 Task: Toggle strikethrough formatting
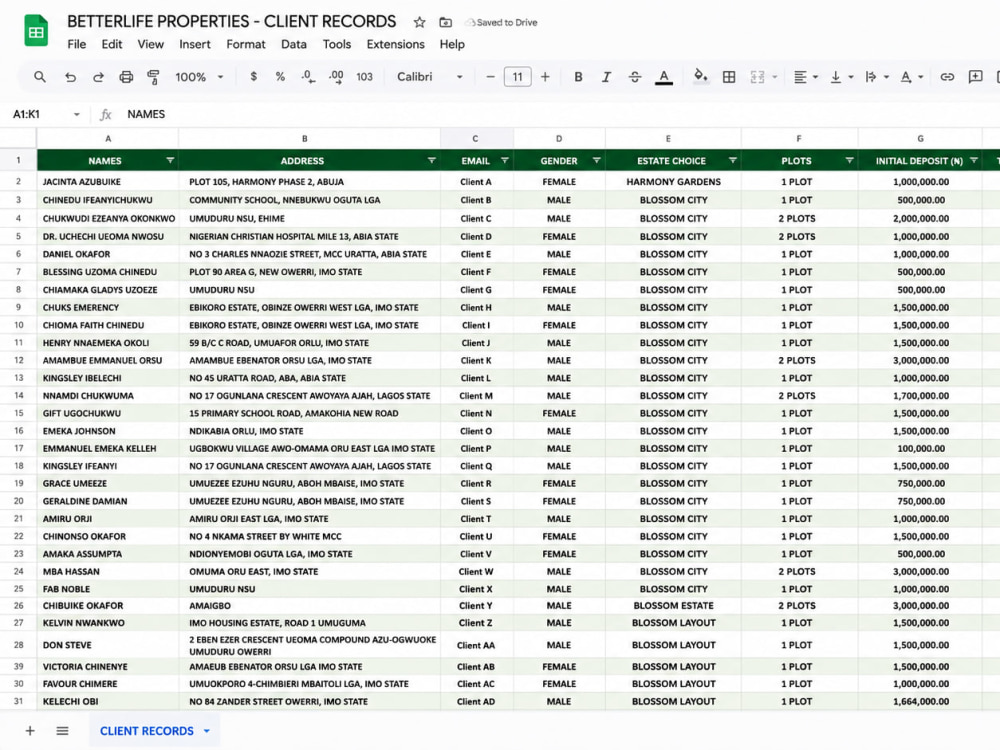(635, 77)
